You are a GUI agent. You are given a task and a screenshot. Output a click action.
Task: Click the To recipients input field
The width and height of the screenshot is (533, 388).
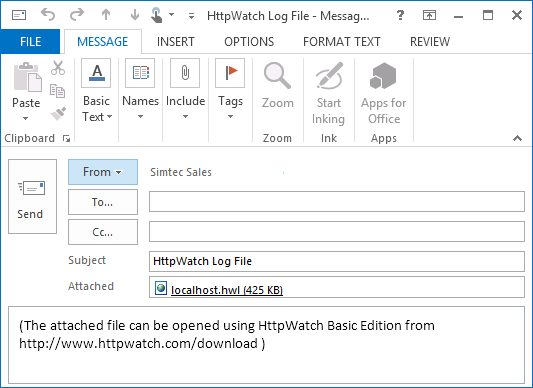337,201
